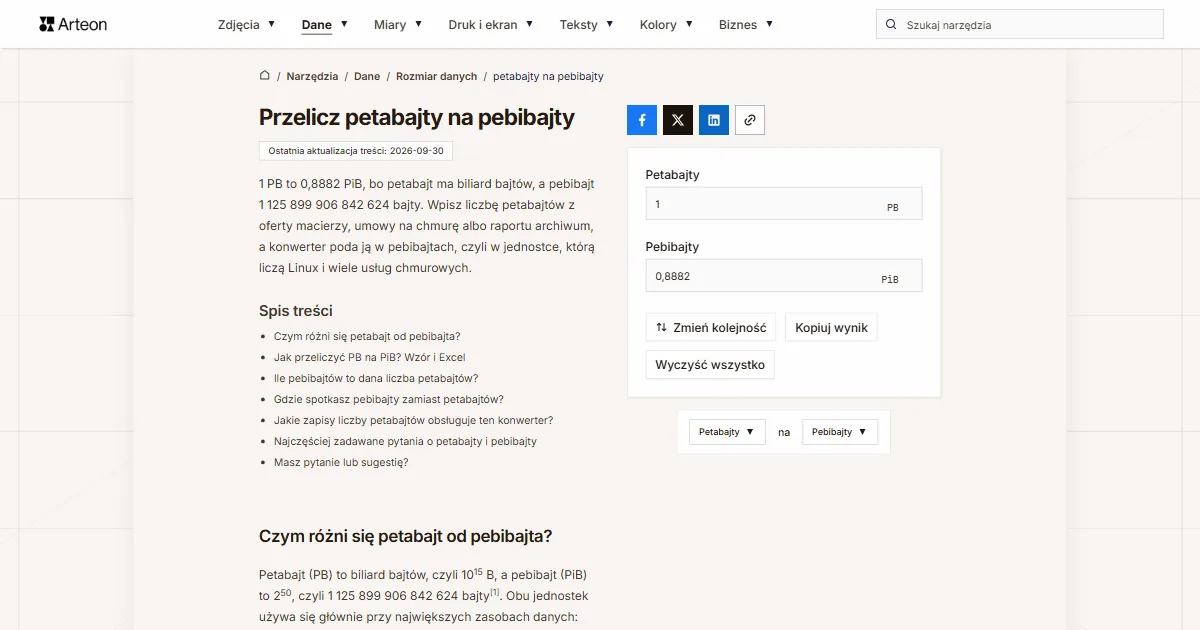Click the search magnifier icon
This screenshot has height=630, width=1200.
tap(891, 25)
